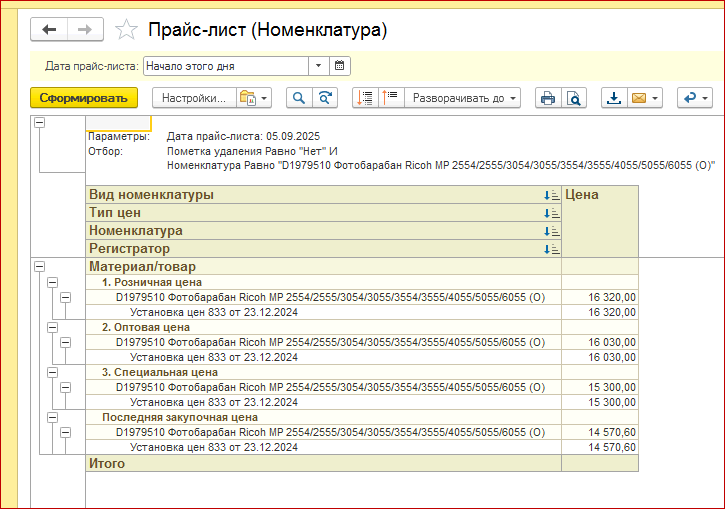Collapse the Последняя закупочная цена group
Viewport: 725px width, 509px height.
pos(53,417)
